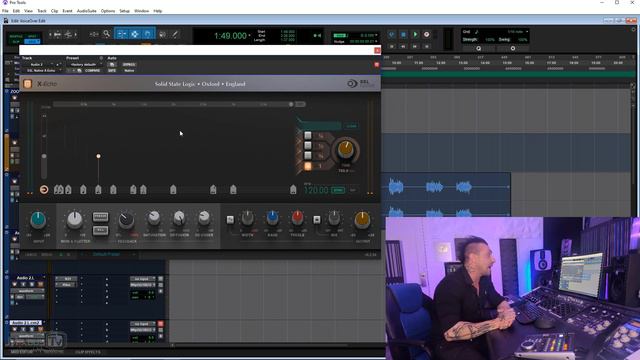Adjust the top zoom slider handle
The image size is (640, 360).
click(291, 104)
